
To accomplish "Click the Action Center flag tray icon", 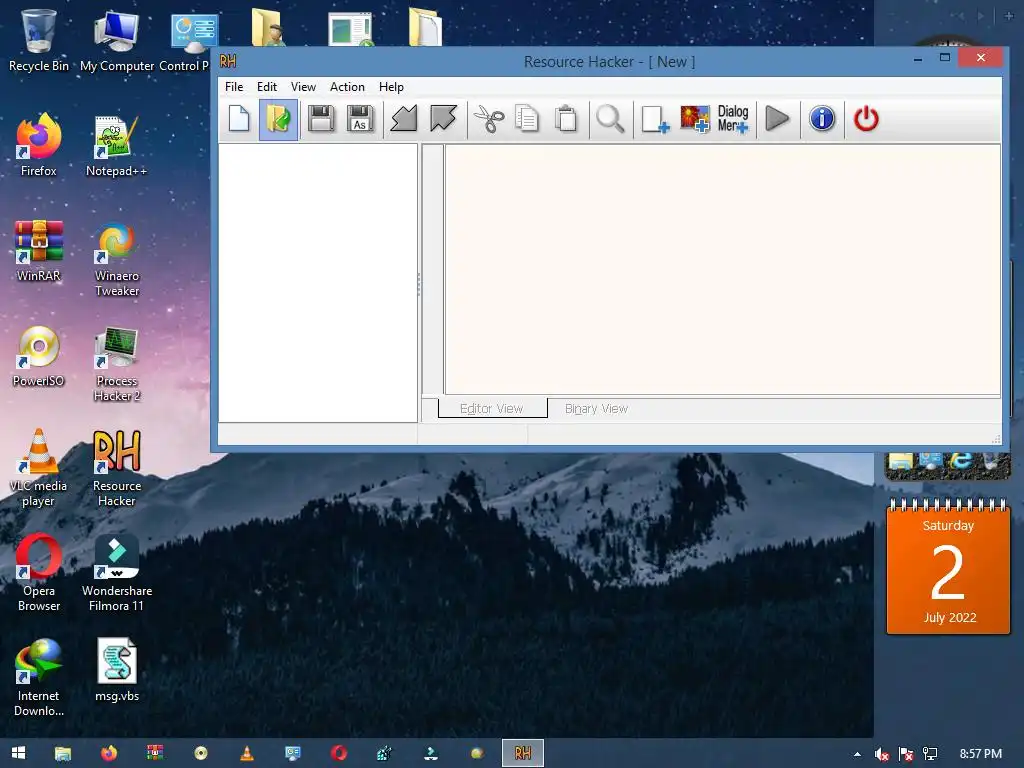I will [x=906, y=754].
